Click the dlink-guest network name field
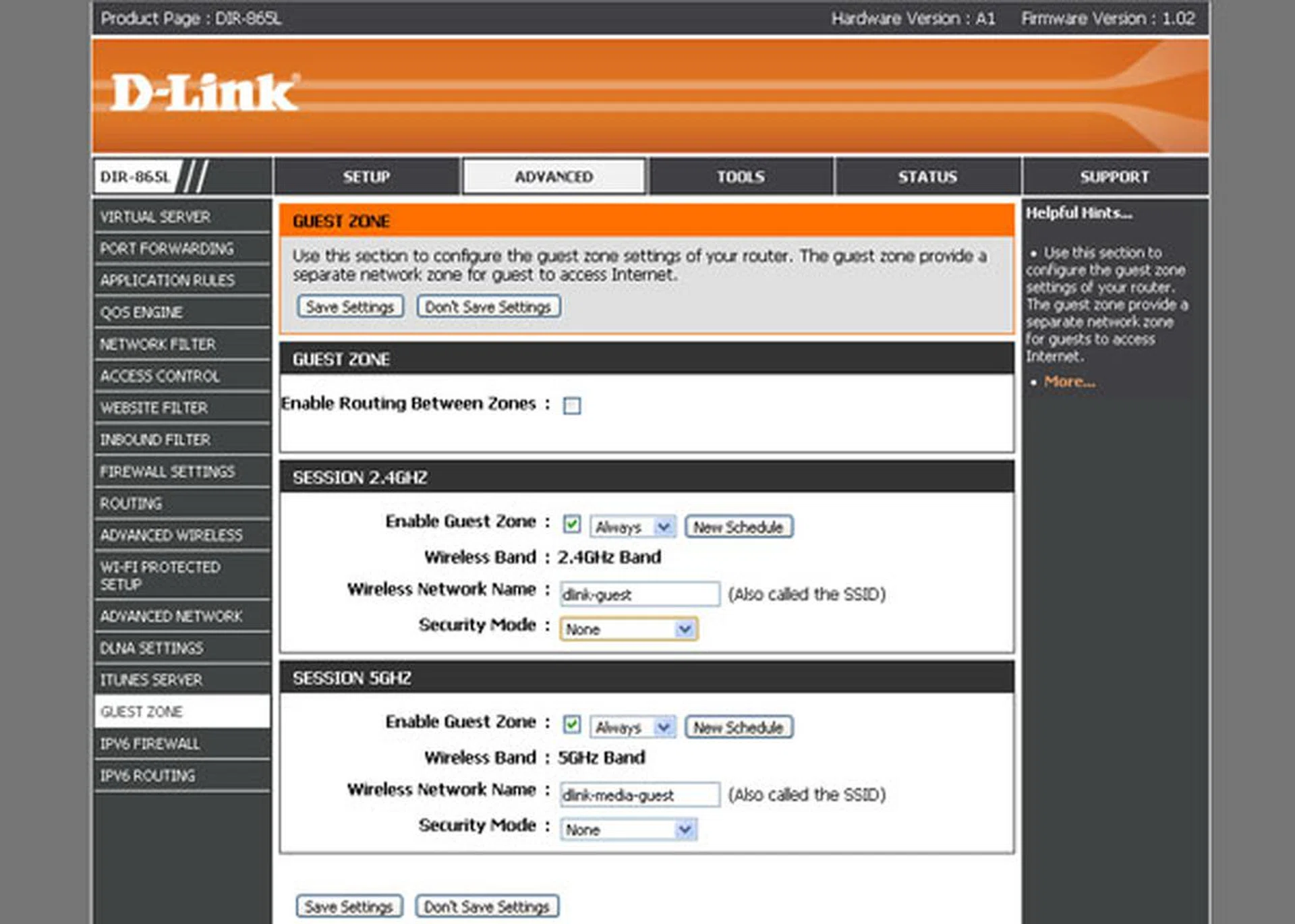This screenshot has height=924, width=1295. (639, 594)
